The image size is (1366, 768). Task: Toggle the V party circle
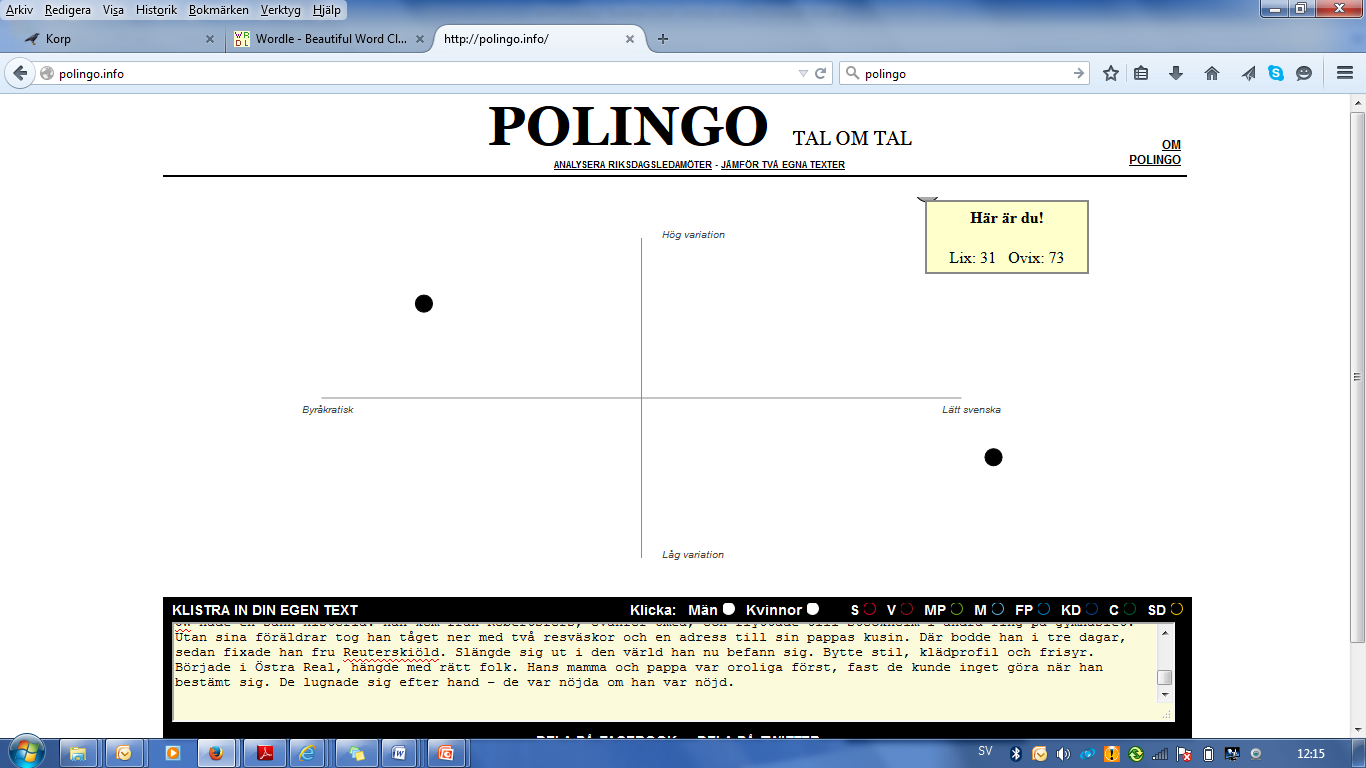click(907, 609)
